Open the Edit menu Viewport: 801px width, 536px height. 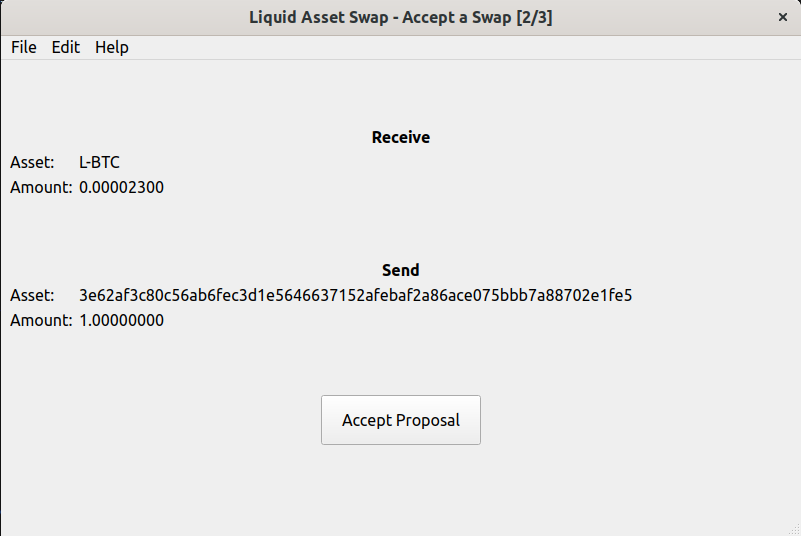pyautogui.click(x=66, y=47)
